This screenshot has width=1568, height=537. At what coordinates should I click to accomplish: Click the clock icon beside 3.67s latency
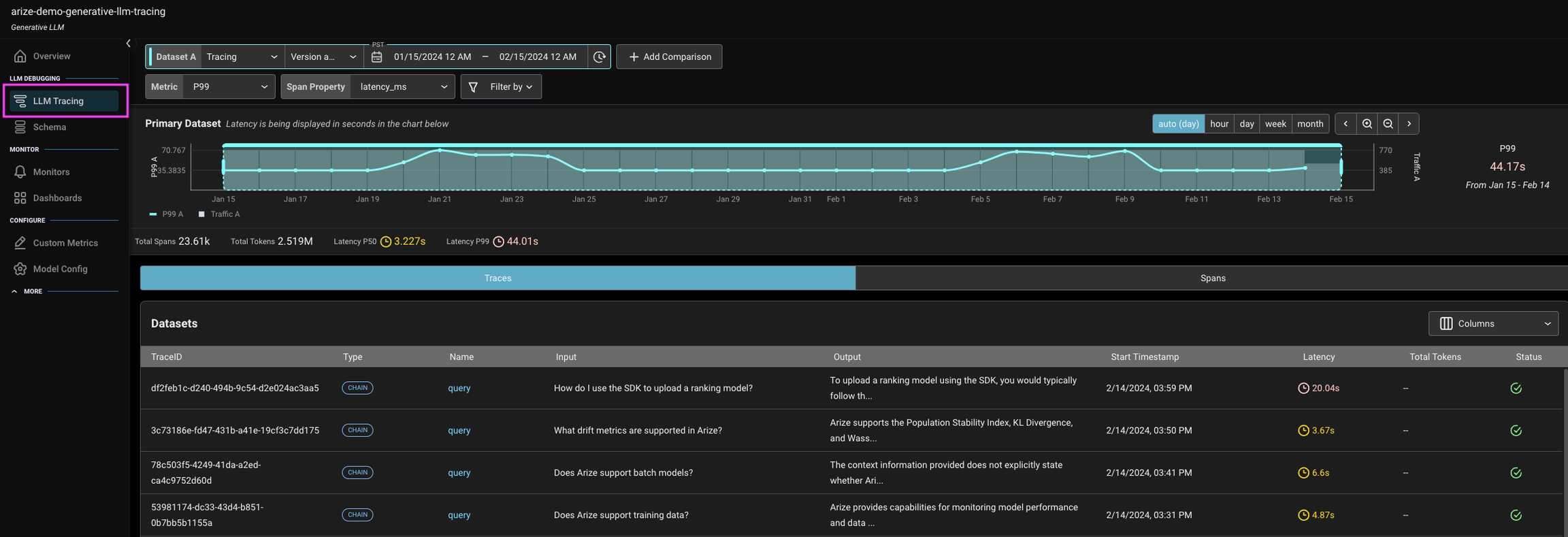point(1303,430)
